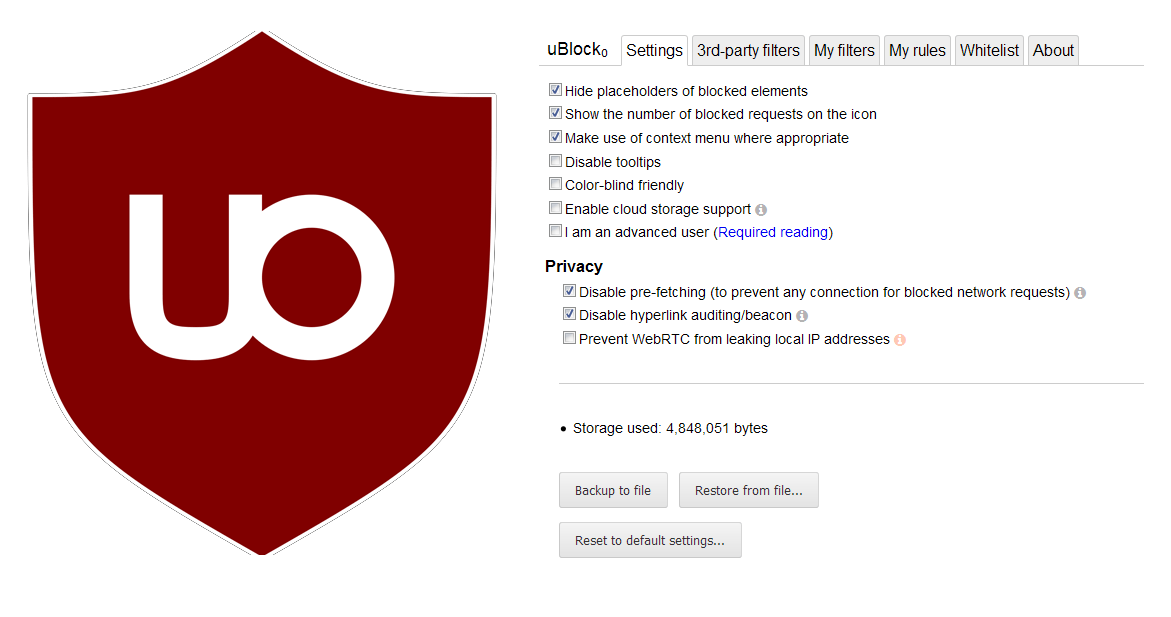Check Color-blind friendly

[555, 183]
